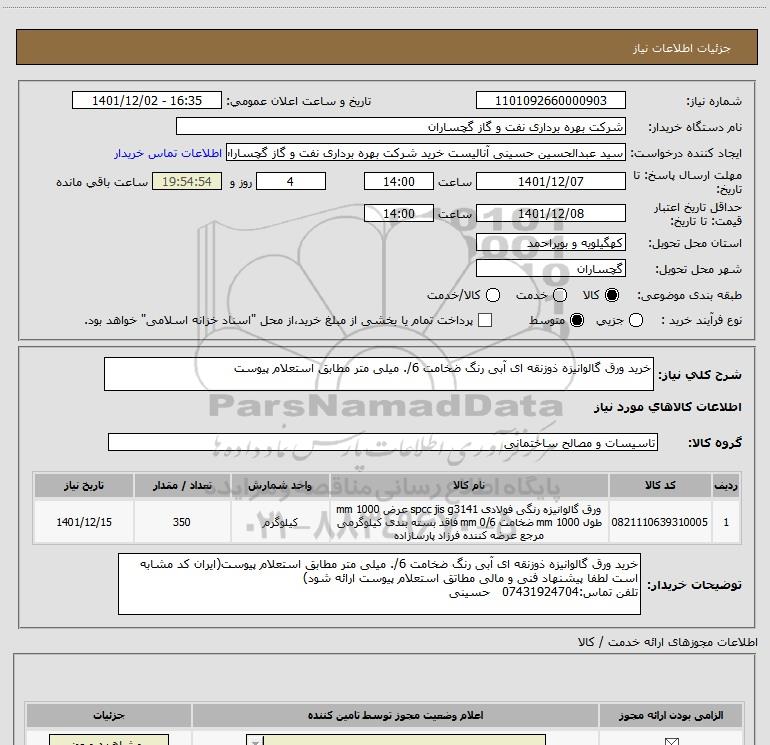Click the کد کالا column header
Screen dimensions: 770x745
pos(660,486)
